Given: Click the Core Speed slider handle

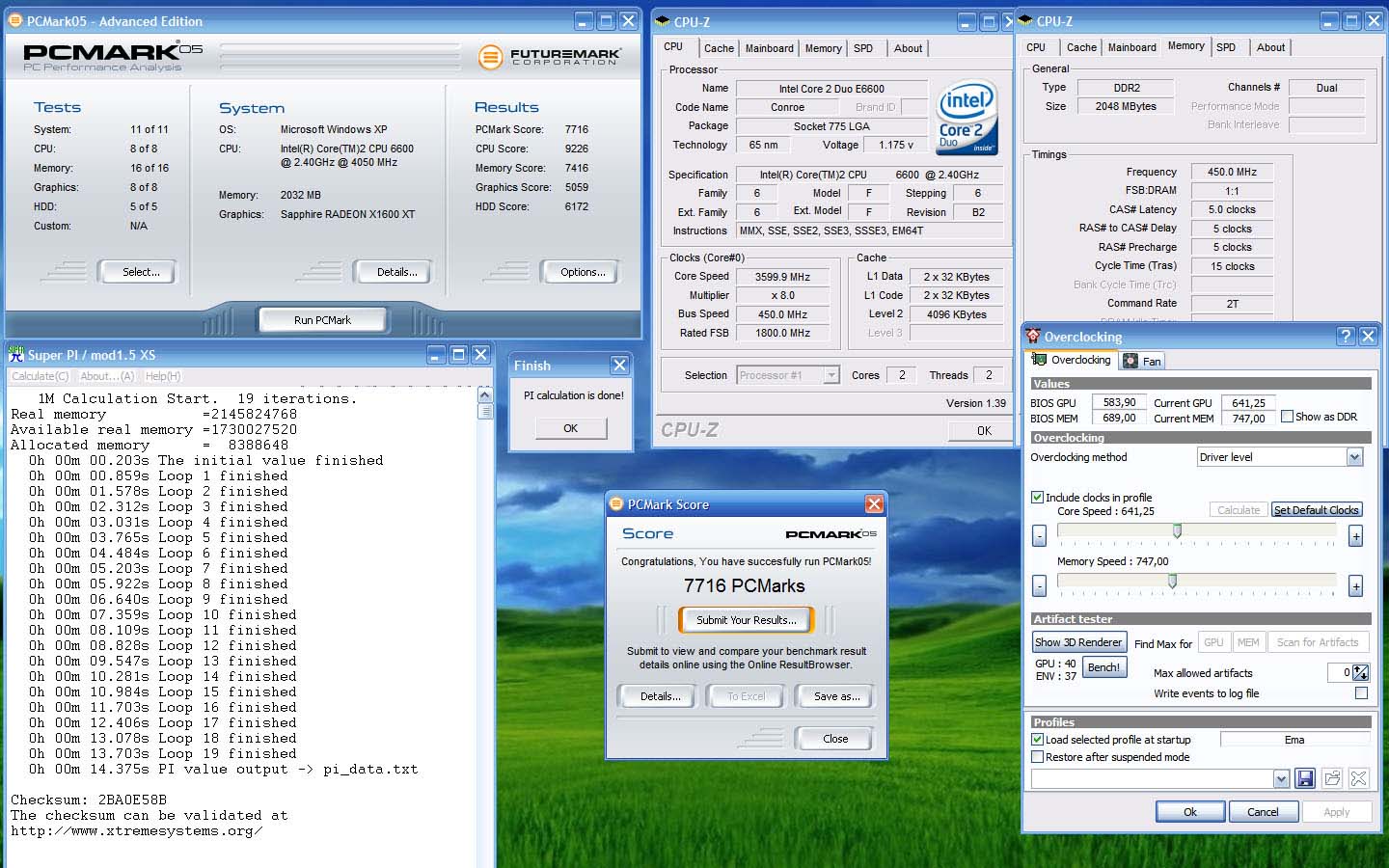Looking at the screenshot, I should [1177, 531].
